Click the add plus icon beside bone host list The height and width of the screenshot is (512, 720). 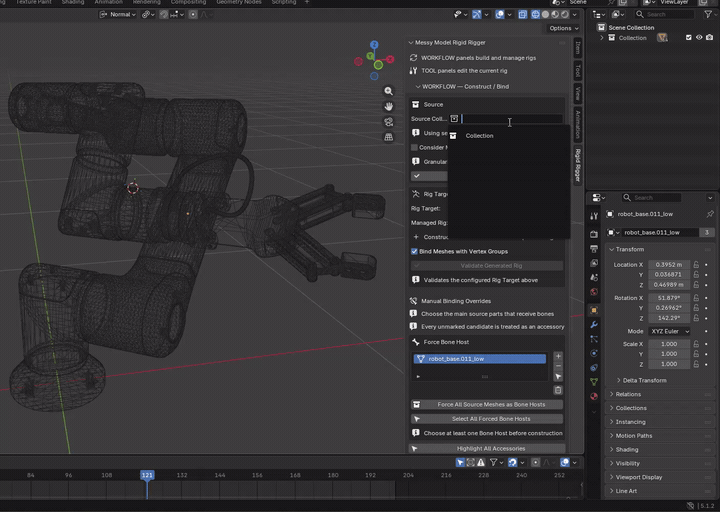click(x=558, y=356)
